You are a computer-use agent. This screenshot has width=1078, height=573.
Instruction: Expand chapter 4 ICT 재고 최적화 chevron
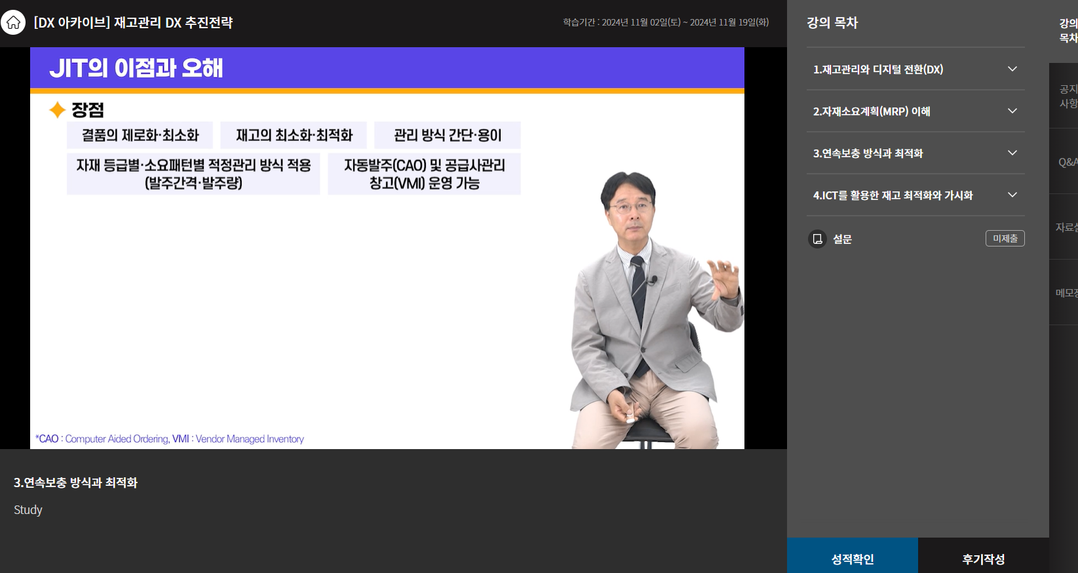(x=1012, y=195)
